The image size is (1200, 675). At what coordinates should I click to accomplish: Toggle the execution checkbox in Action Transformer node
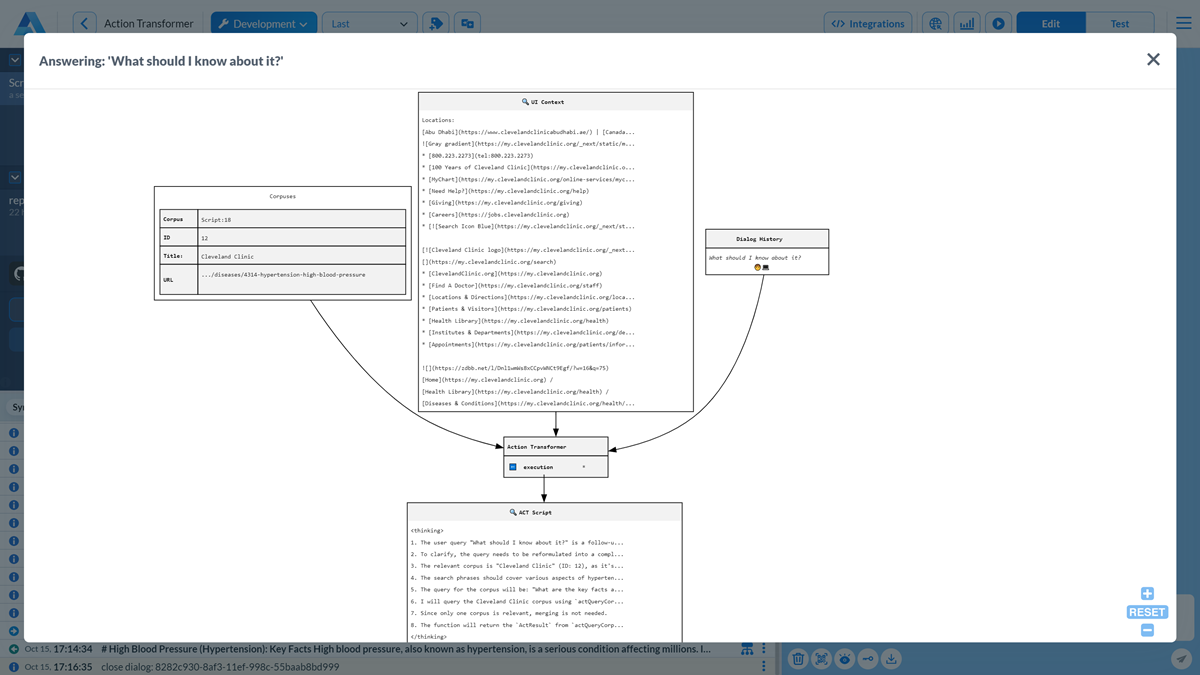513,467
